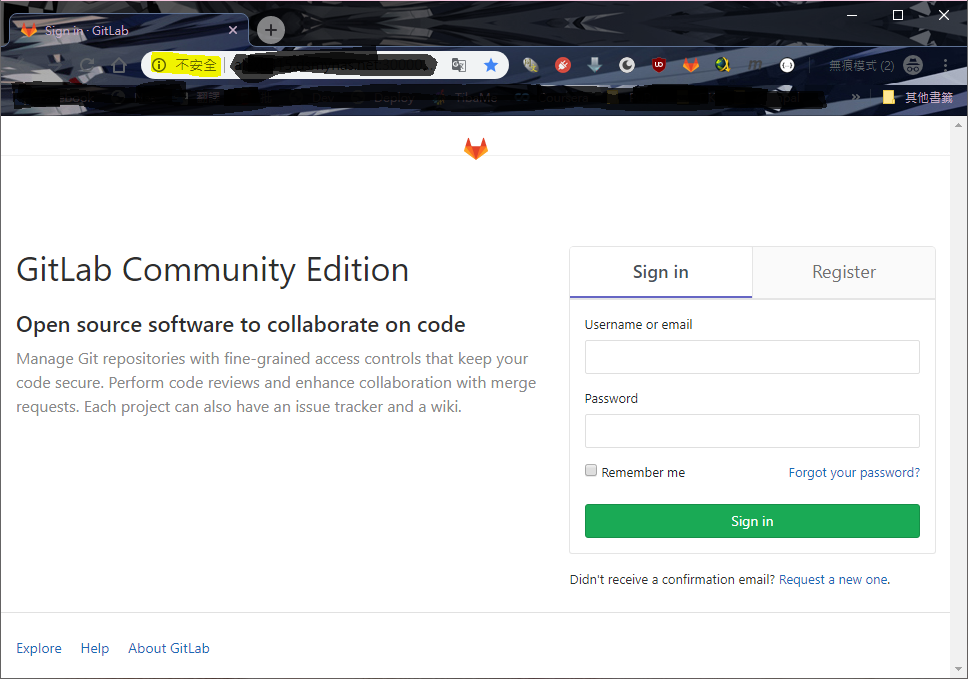The width and height of the screenshot is (968, 679).
Task: Open the overflow bookmarks chevron
Action: (855, 97)
